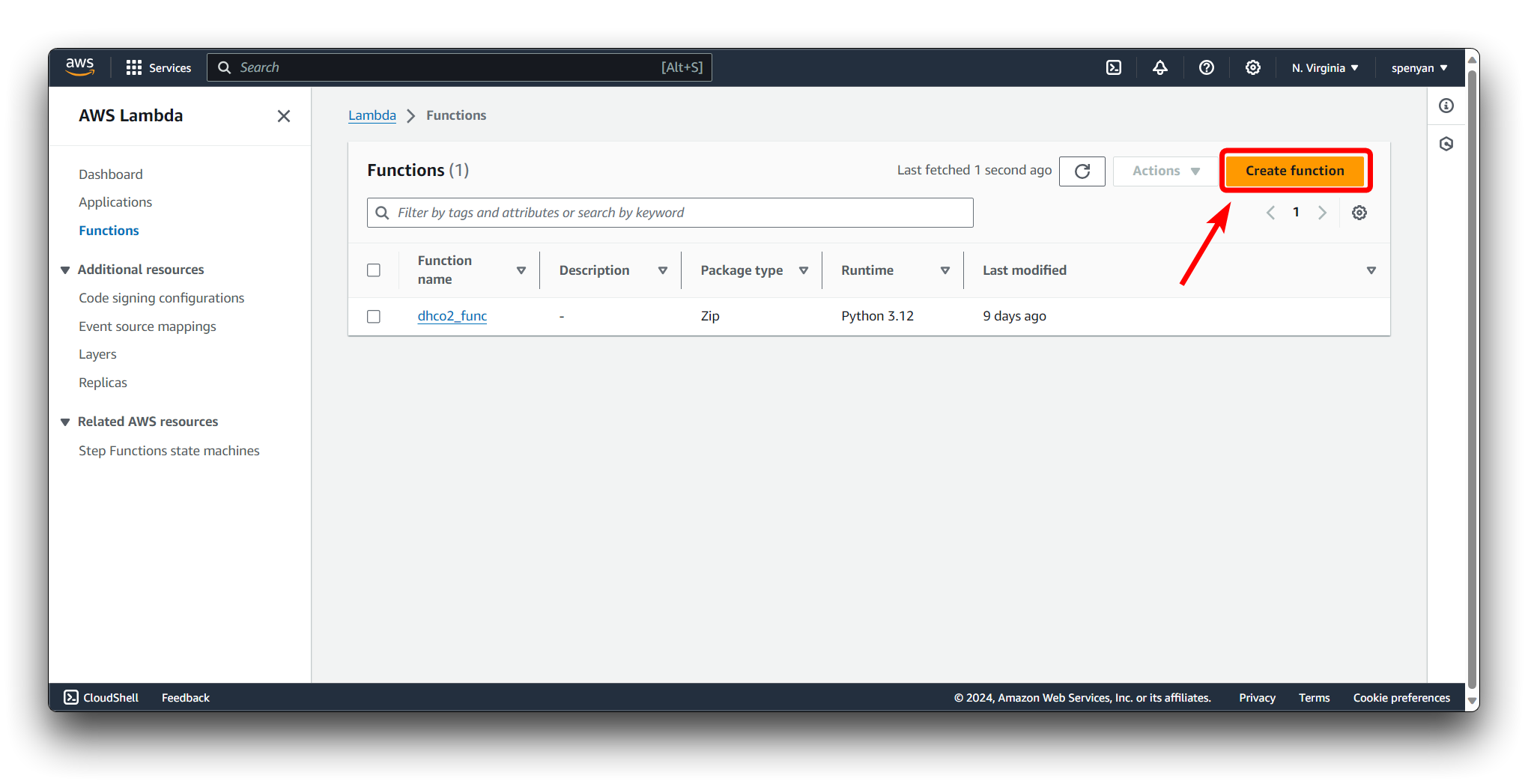Open the help question mark menu

click(x=1206, y=67)
